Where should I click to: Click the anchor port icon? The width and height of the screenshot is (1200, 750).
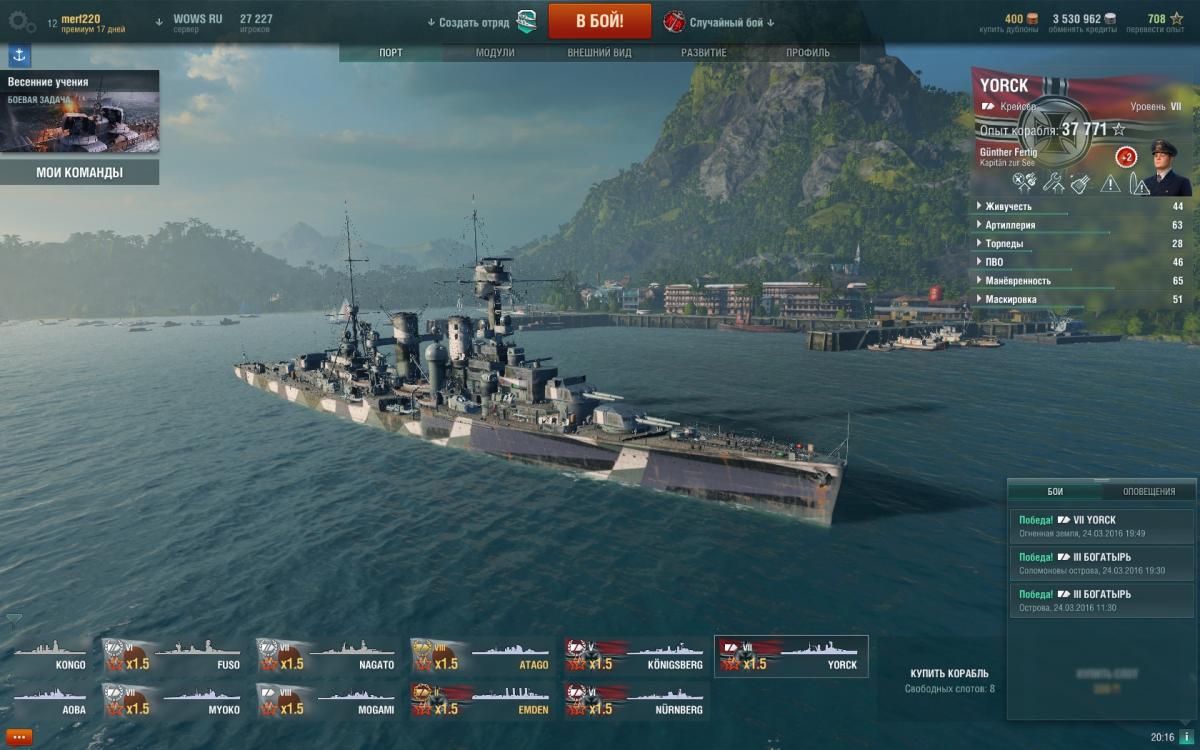coord(20,56)
